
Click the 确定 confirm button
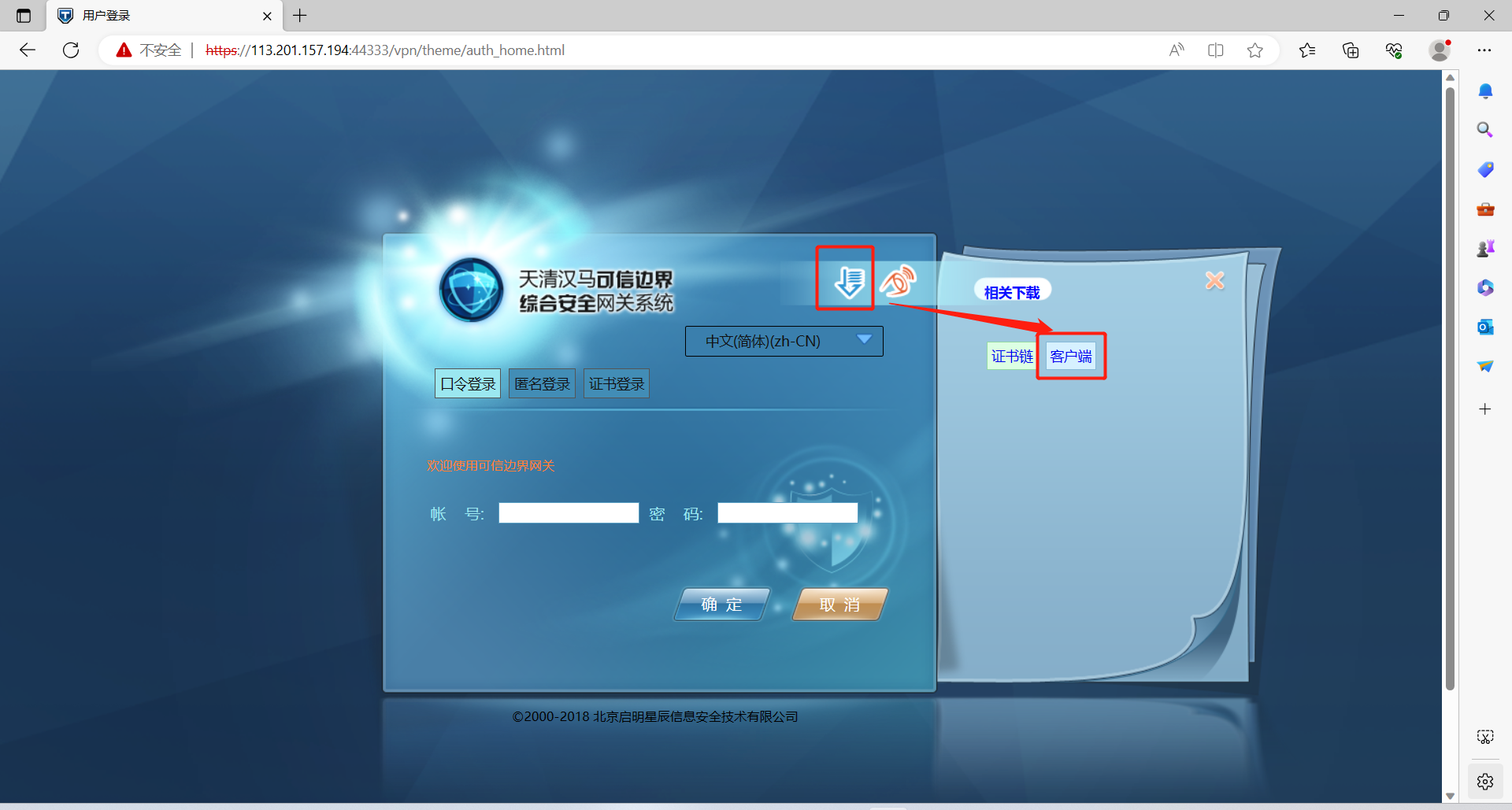tap(722, 605)
